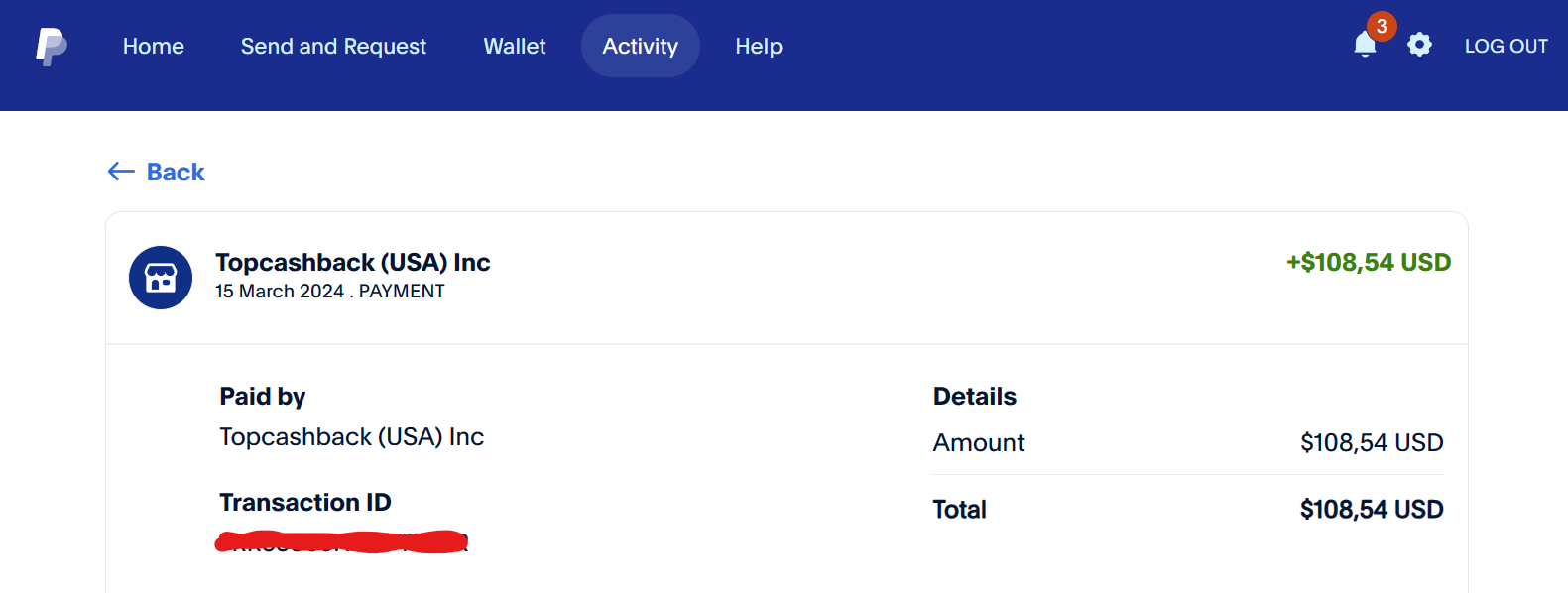Click Topcashback (USA) Inc under Paid by

[352, 437]
